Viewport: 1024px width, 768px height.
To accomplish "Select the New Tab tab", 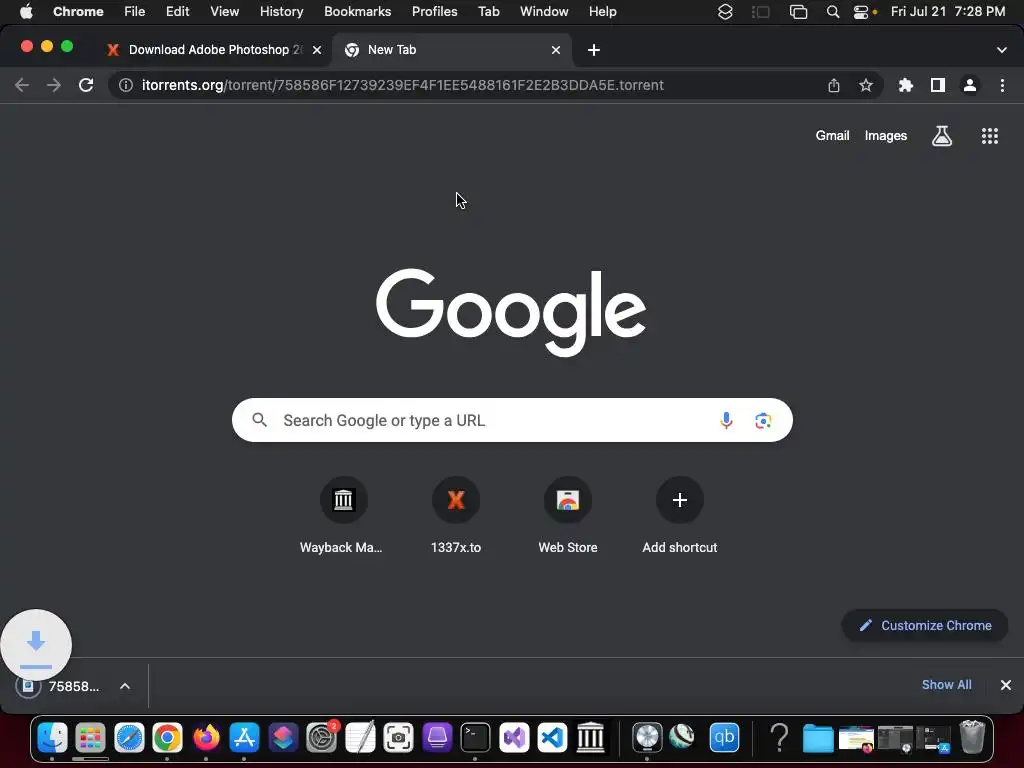I will (x=452, y=50).
